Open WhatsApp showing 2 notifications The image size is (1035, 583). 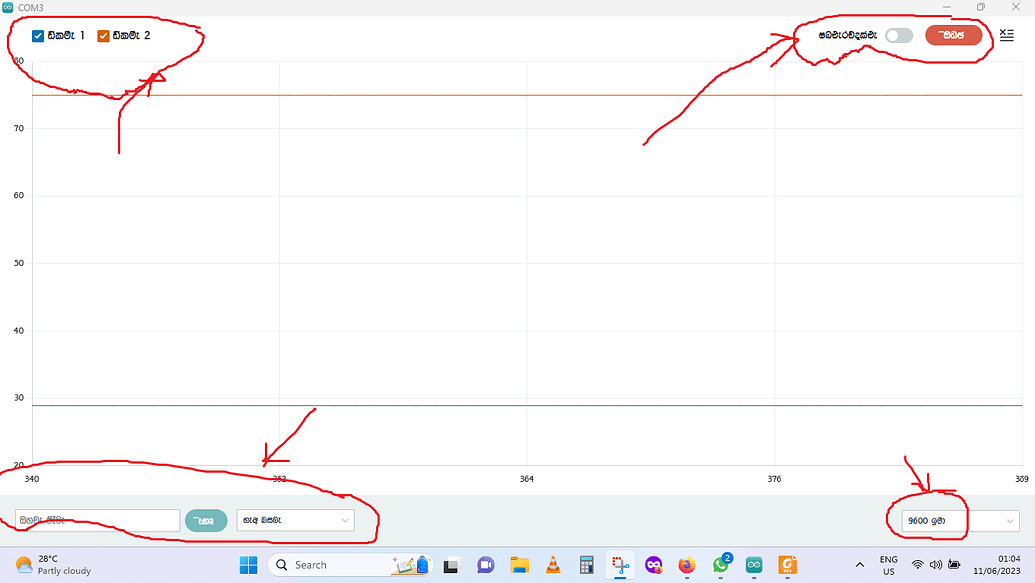pyautogui.click(x=720, y=564)
